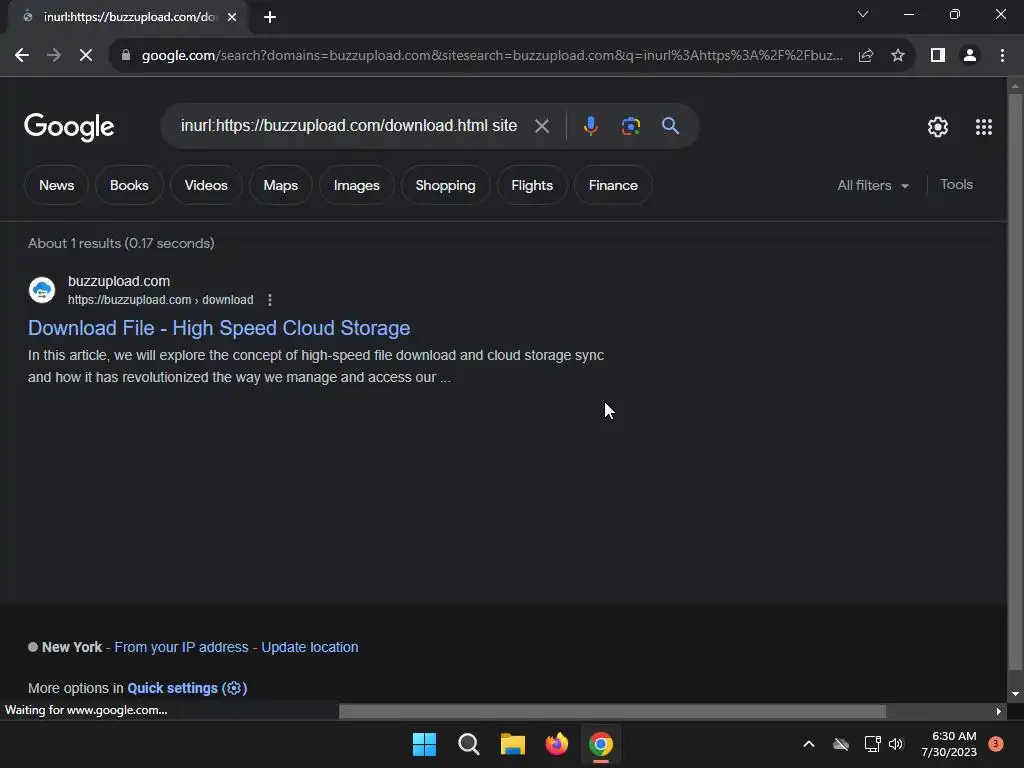Filter results by Books

(129, 185)
